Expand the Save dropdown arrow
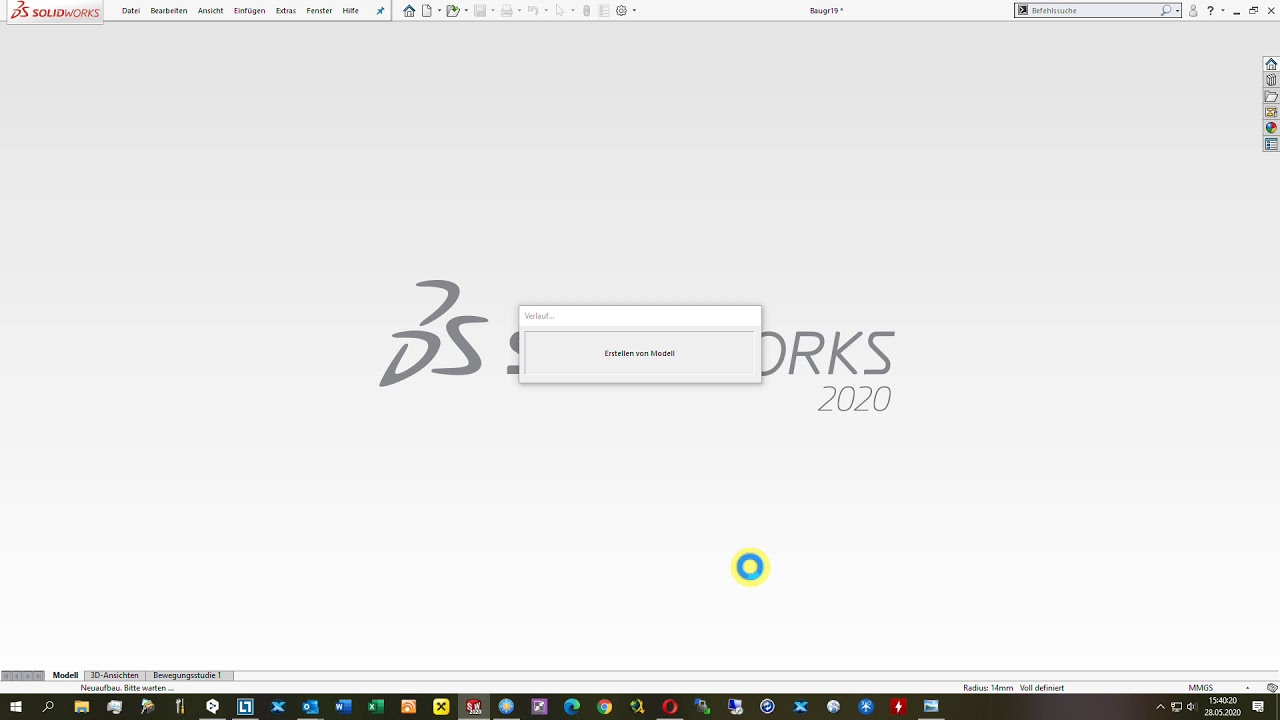The image size is (1280, 720). pos(493,10)
